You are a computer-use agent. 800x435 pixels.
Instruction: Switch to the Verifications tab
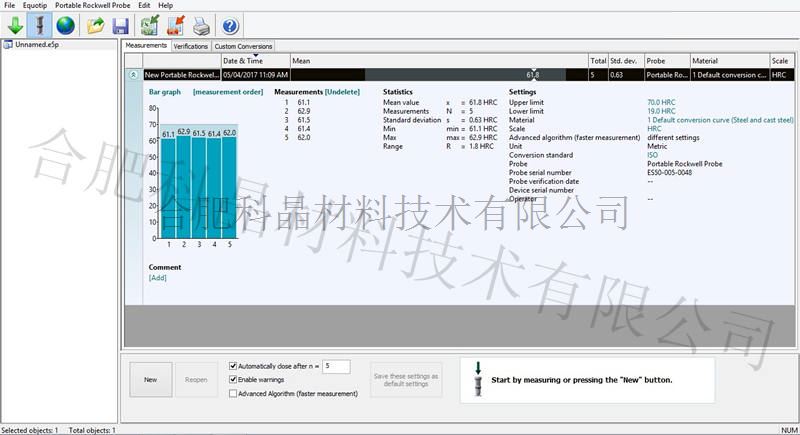[x=190, y=46]
